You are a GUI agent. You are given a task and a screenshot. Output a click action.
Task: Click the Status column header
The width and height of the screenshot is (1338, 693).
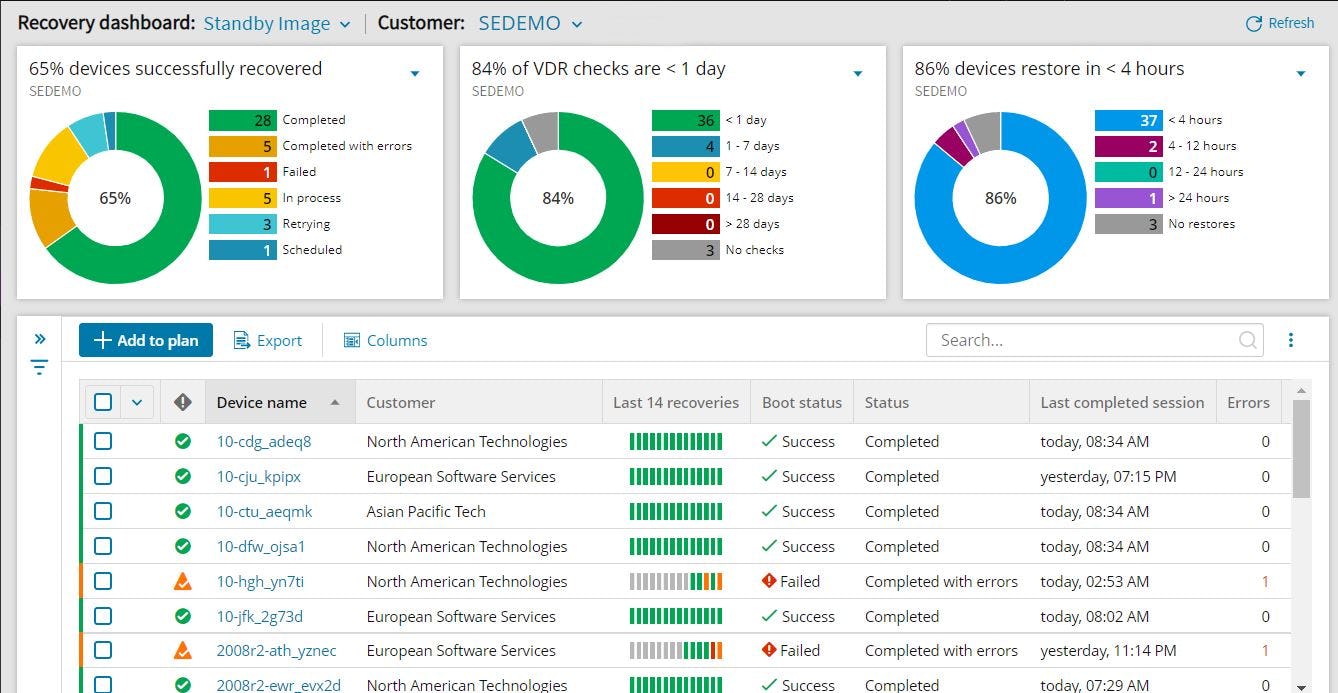tap(889, 401)
